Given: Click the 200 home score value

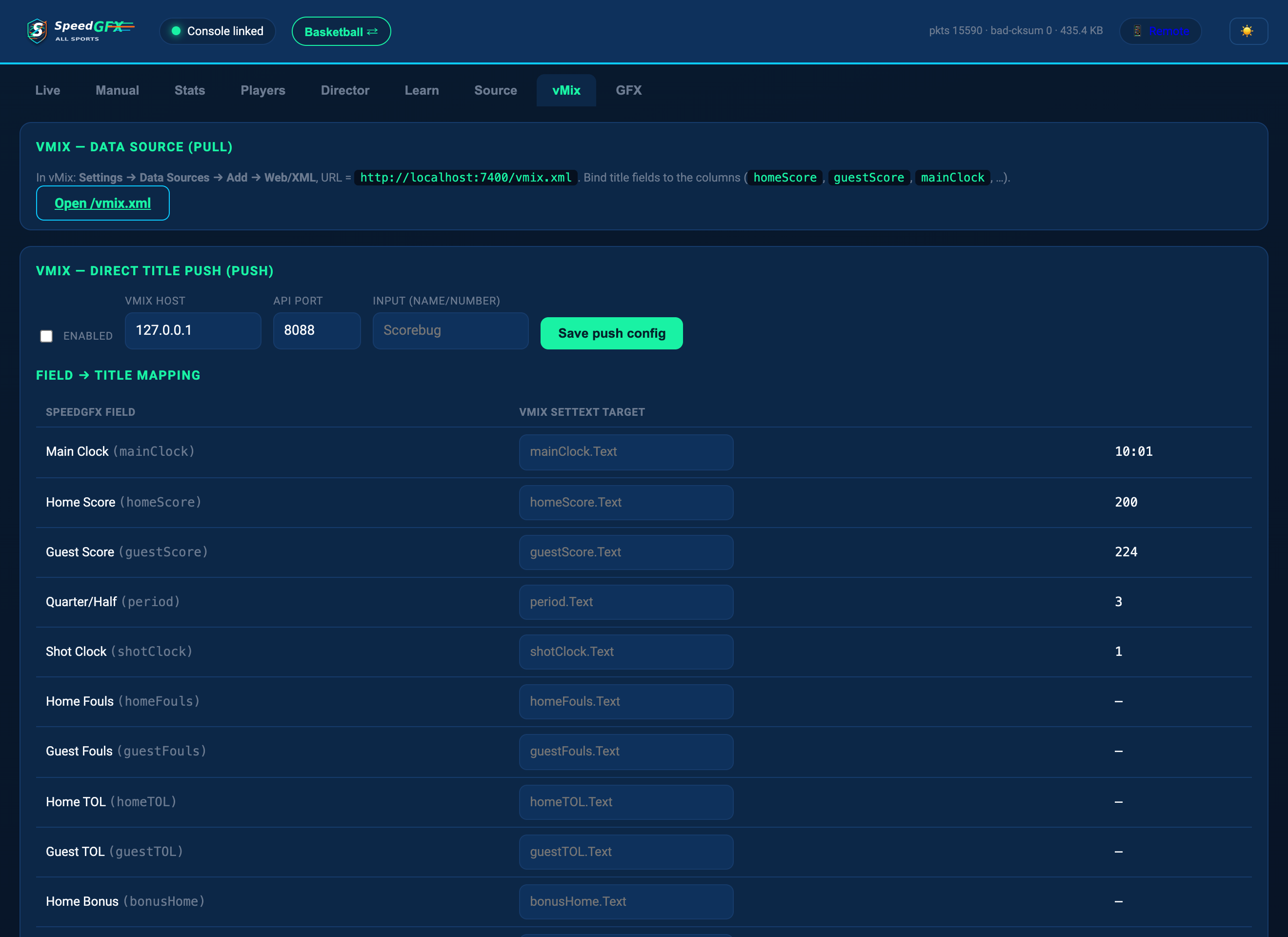Looking at the screenshot, I should click(x=1126, y=502).
